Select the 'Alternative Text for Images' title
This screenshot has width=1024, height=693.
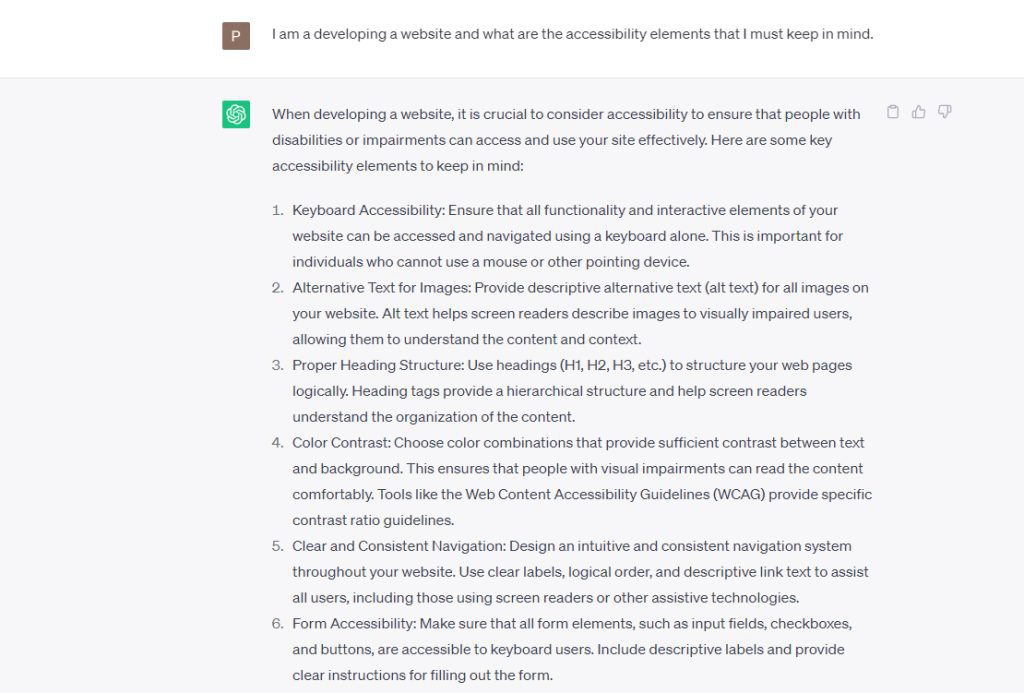[381, 288]
